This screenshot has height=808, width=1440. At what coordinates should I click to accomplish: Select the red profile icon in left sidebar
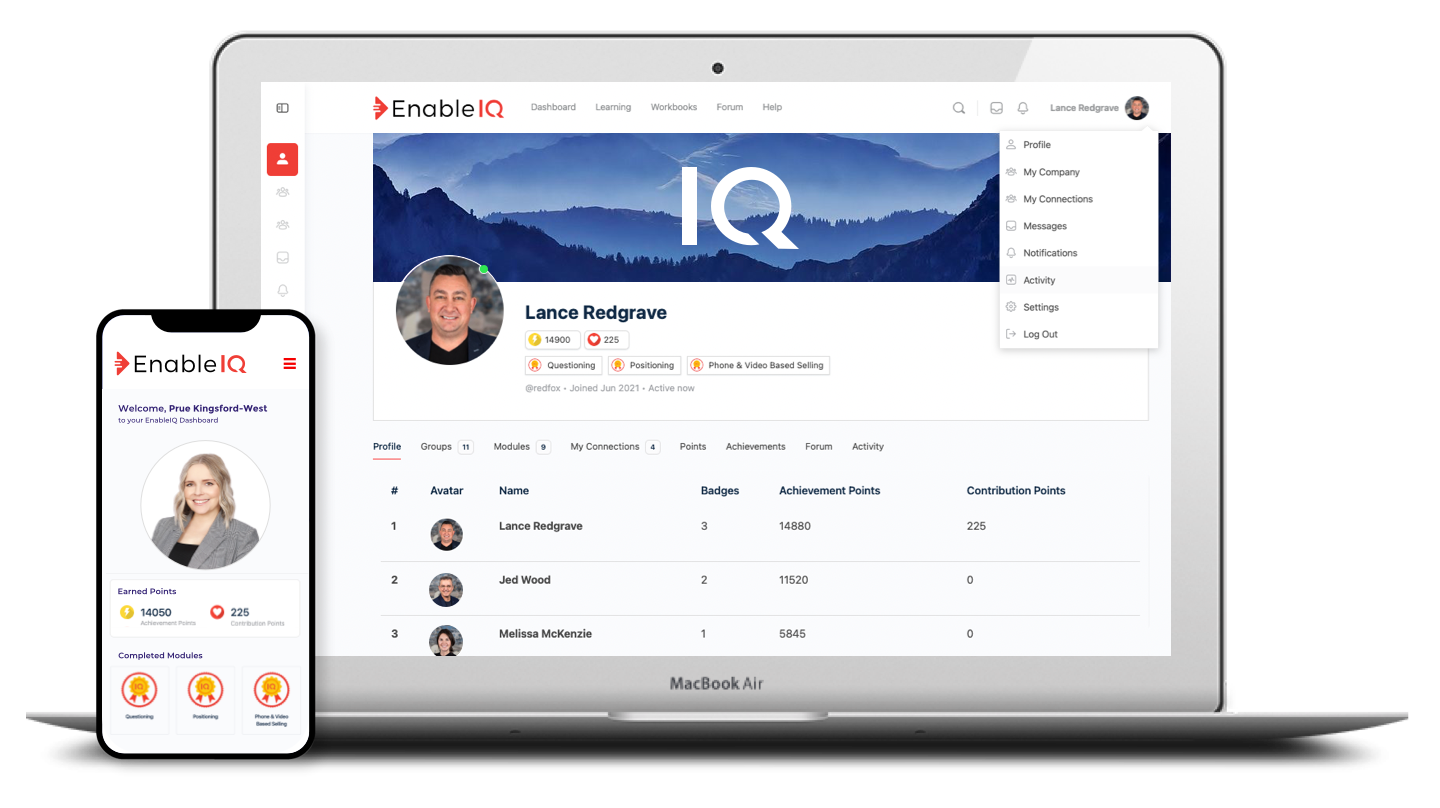282,159
